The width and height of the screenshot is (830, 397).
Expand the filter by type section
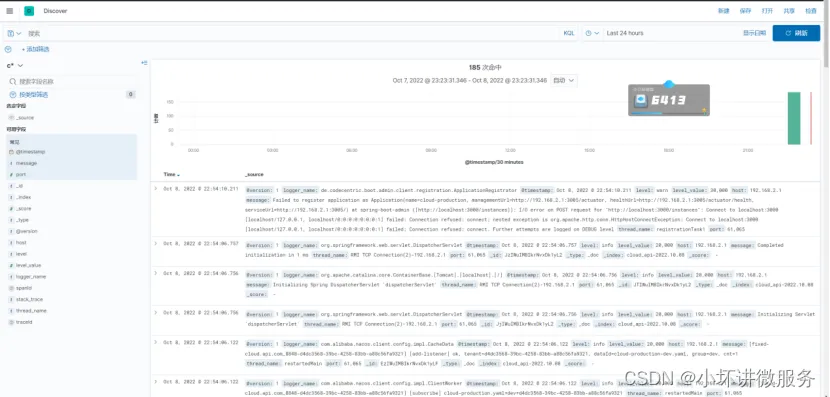(30, 95)
